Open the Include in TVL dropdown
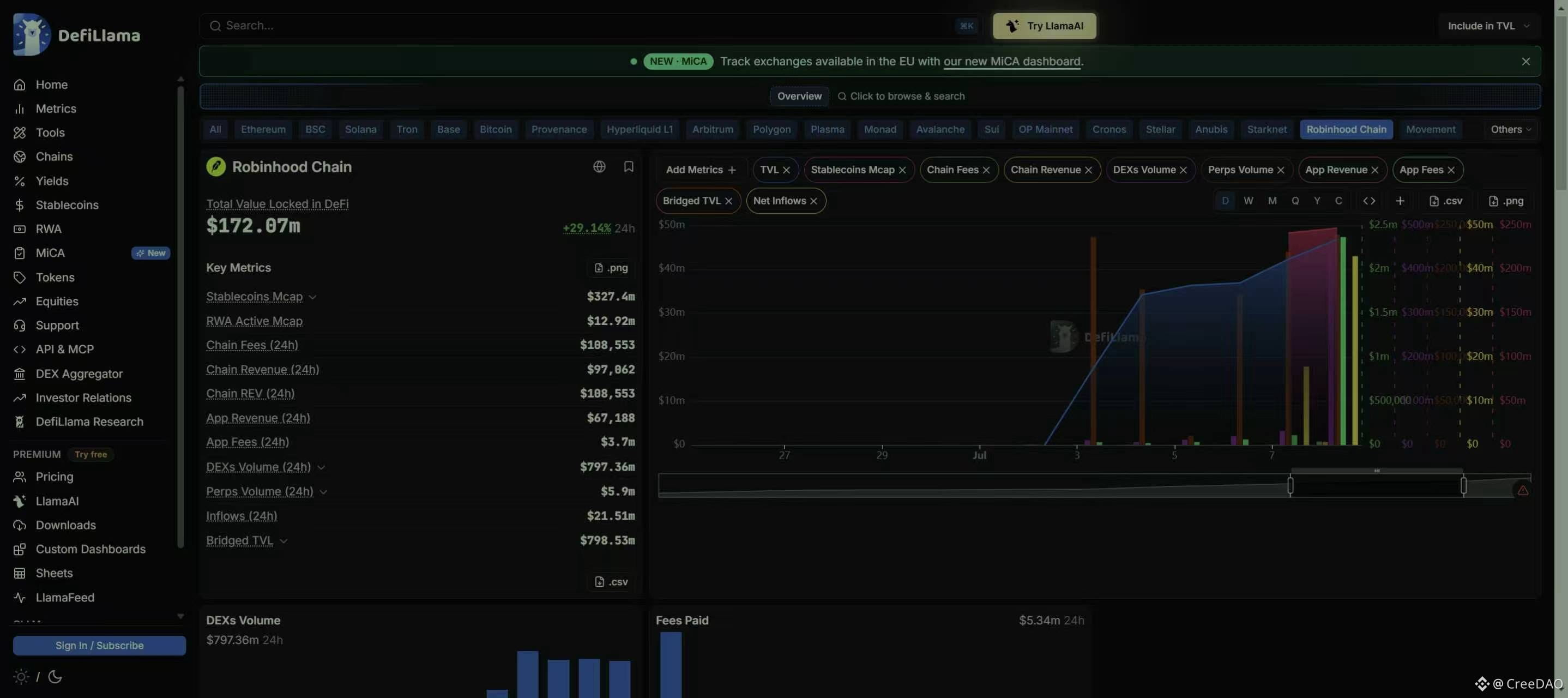 coord(1488,26)
